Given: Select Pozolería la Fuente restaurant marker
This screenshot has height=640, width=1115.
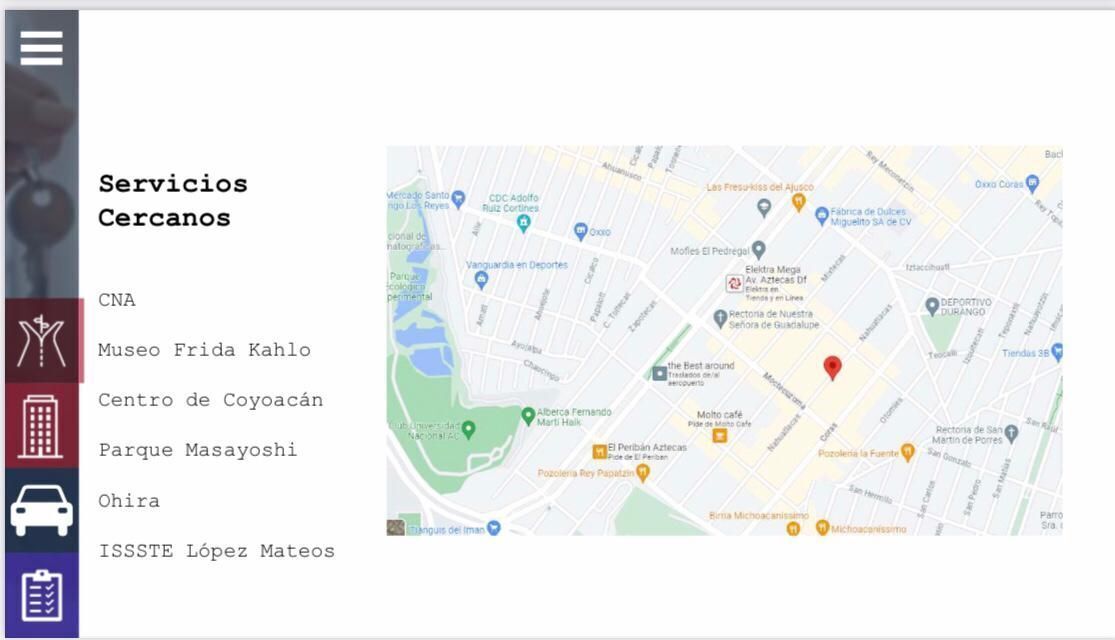Looking at the screenshot, I should click(x=907, y=452).
